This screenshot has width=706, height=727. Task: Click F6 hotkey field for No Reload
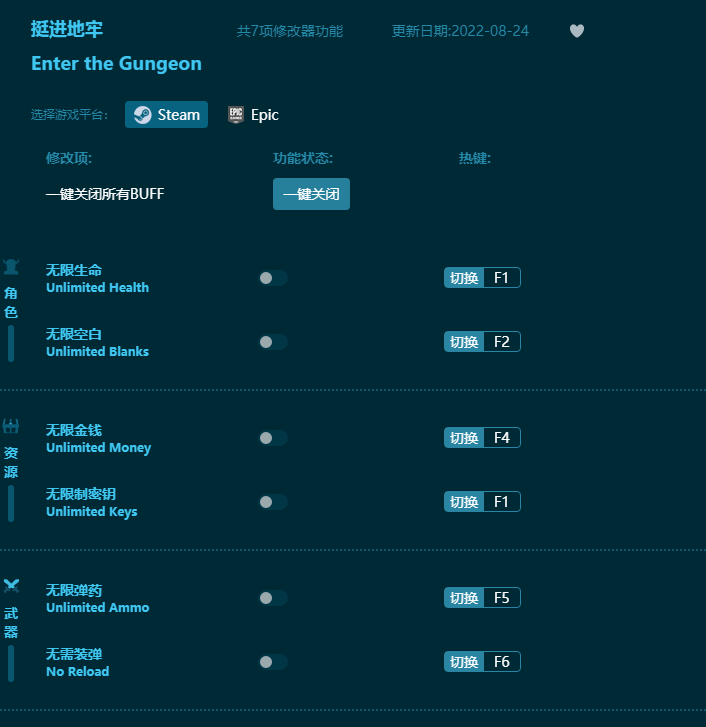[x=502, y=662]
